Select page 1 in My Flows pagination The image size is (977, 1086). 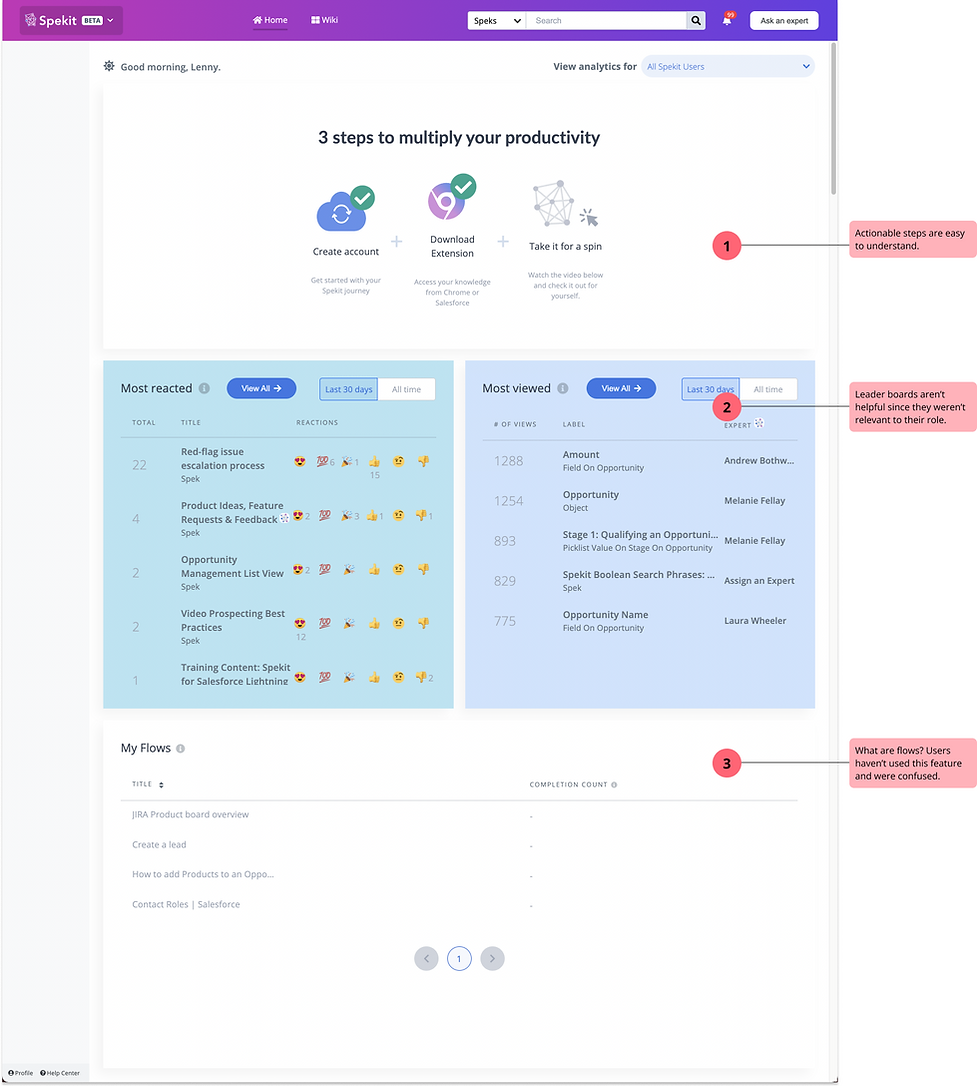point(459,959)
